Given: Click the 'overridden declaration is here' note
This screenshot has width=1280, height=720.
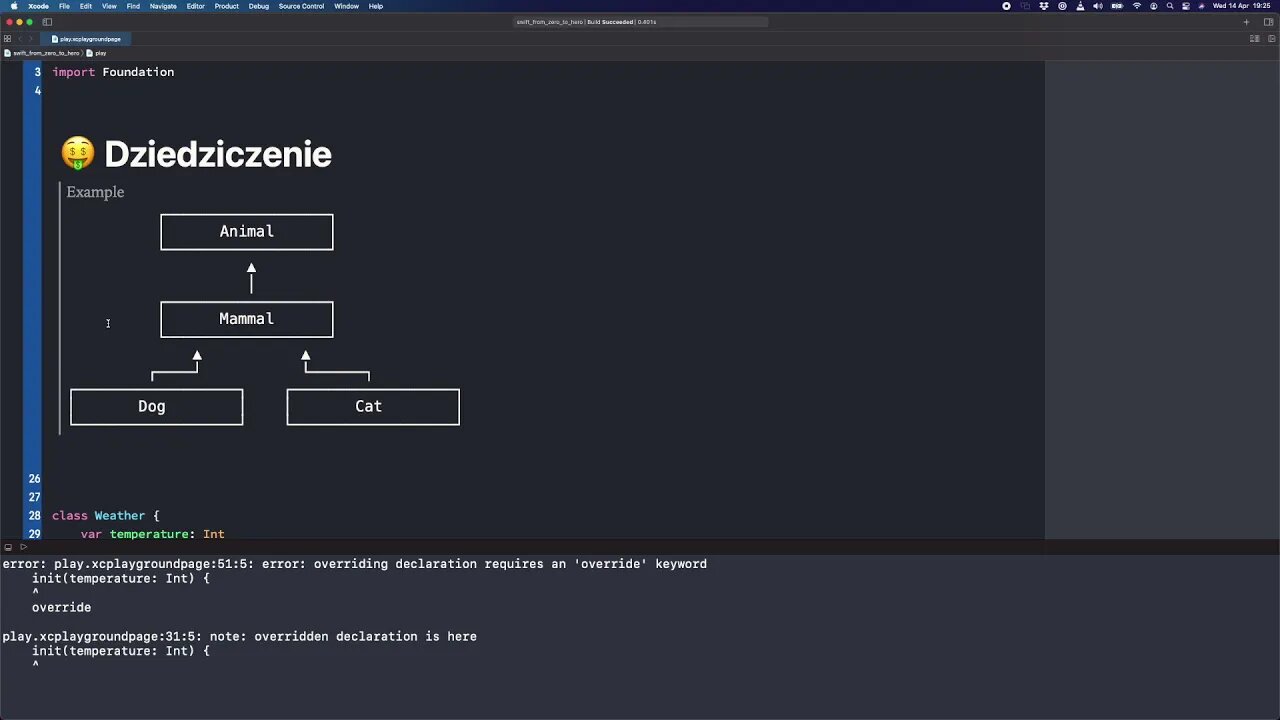Looking at the screenshot, I should click(x=239, y=636).
